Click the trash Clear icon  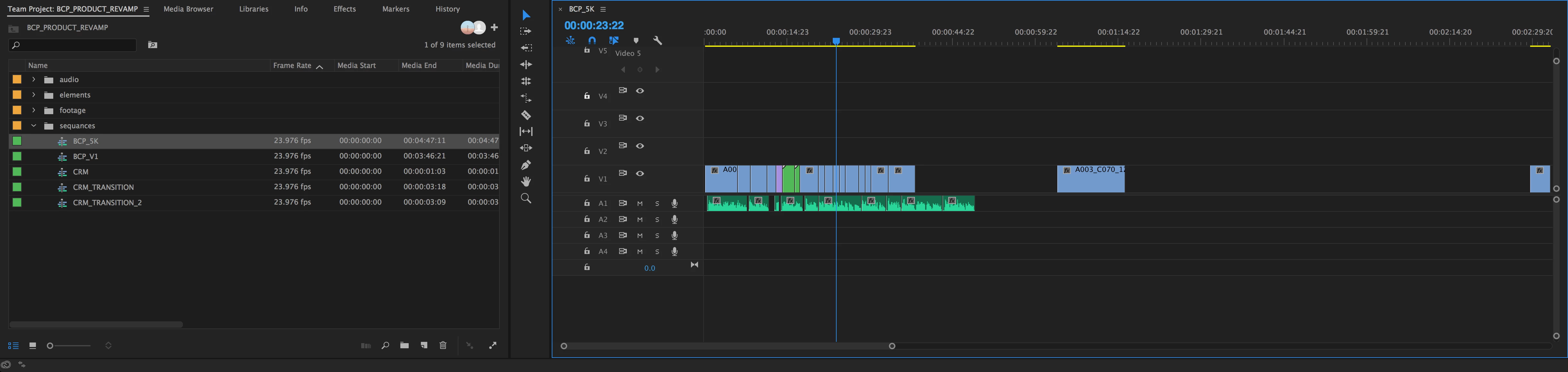coord(443,345)
